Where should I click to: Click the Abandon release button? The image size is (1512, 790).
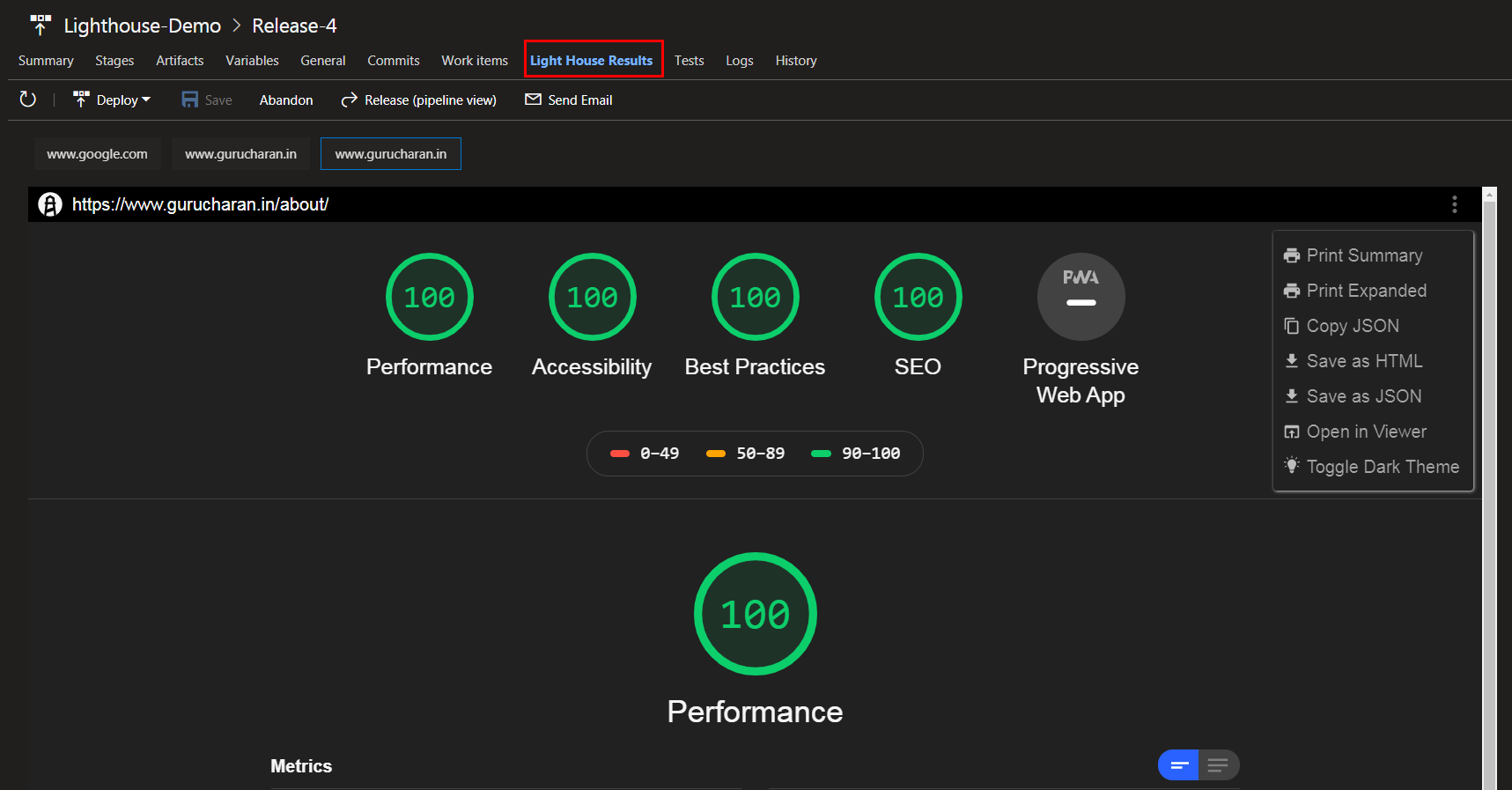pyautogui.click(x=286, y=100)
